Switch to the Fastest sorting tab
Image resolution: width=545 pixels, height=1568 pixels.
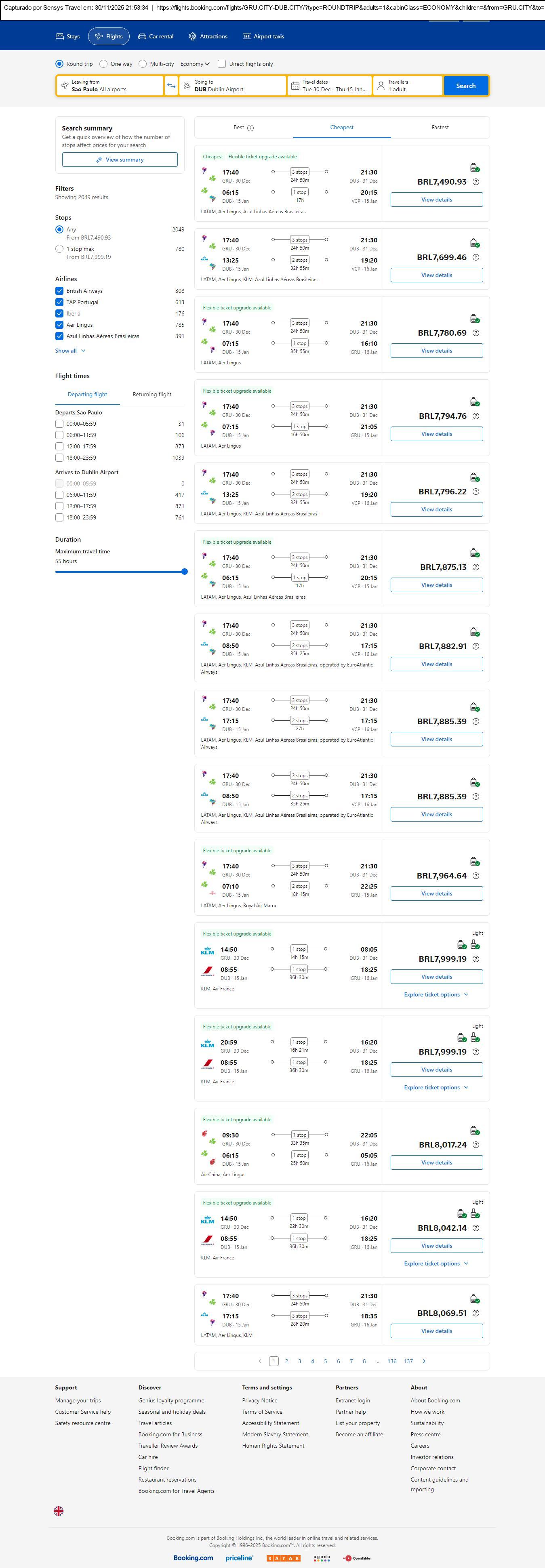[x=440, y=128]
